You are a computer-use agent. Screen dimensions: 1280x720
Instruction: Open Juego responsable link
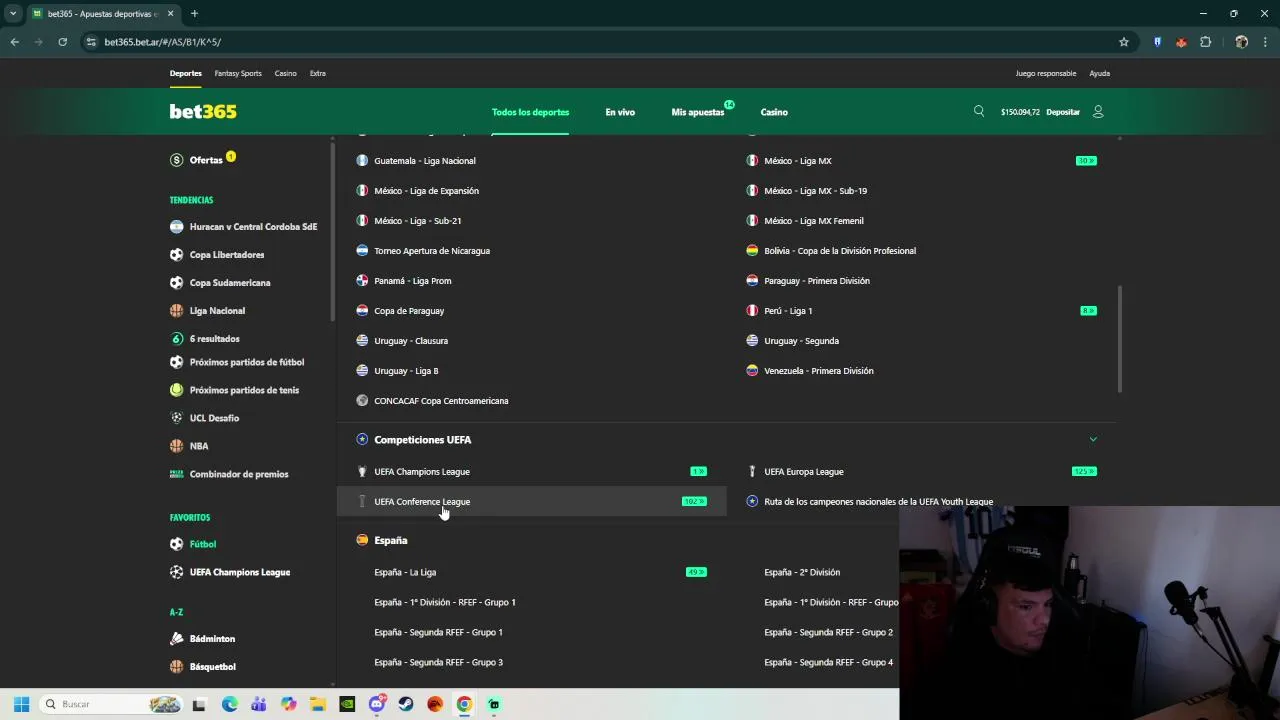tap(1046, 73)
